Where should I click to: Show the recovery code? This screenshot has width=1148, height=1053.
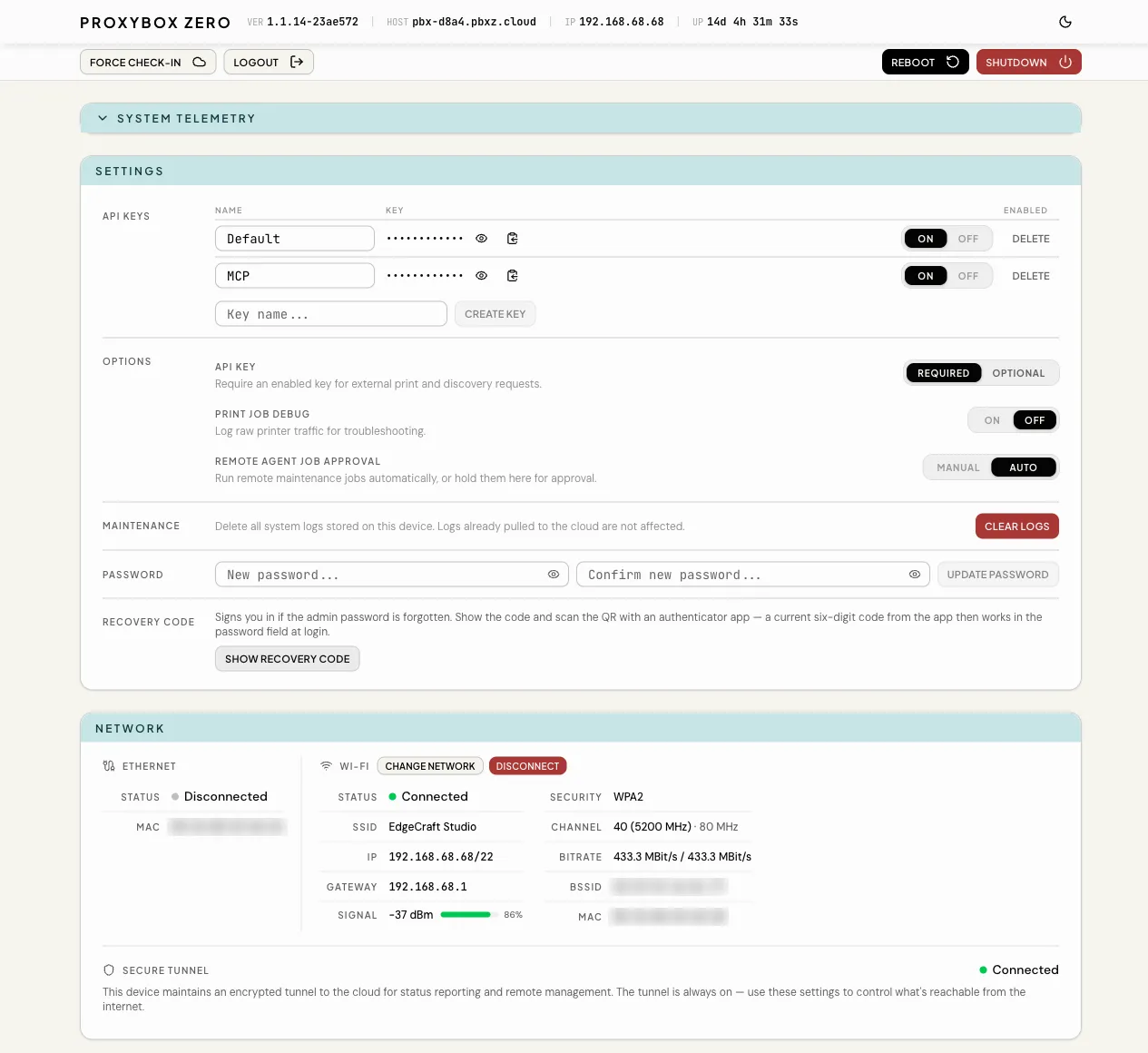tap(288, 659)
